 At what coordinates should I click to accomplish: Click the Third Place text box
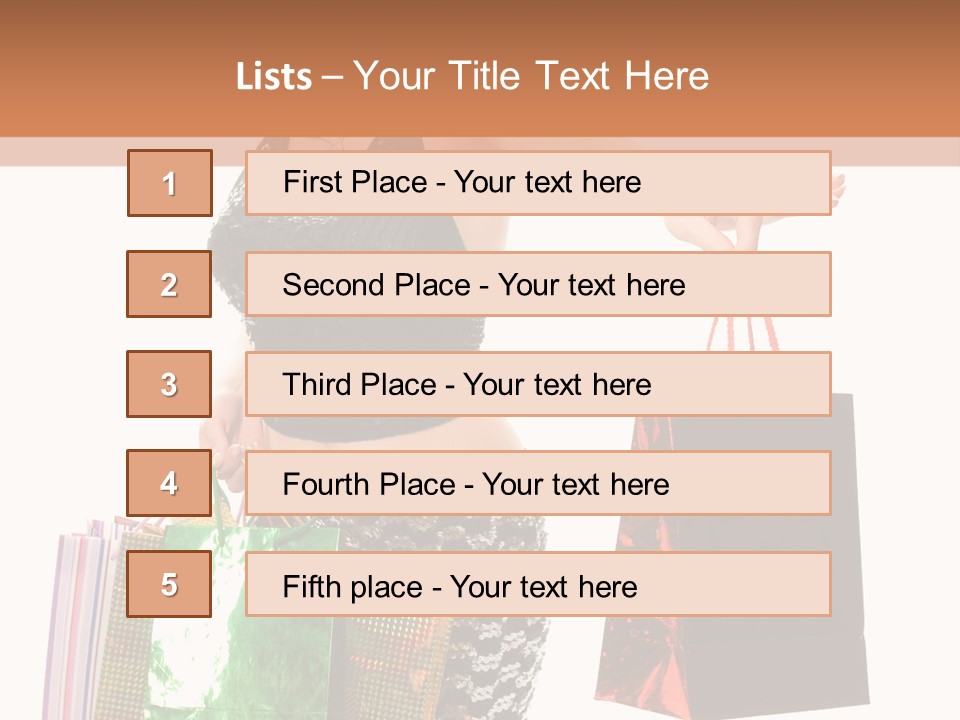click(x=538, y=384)
